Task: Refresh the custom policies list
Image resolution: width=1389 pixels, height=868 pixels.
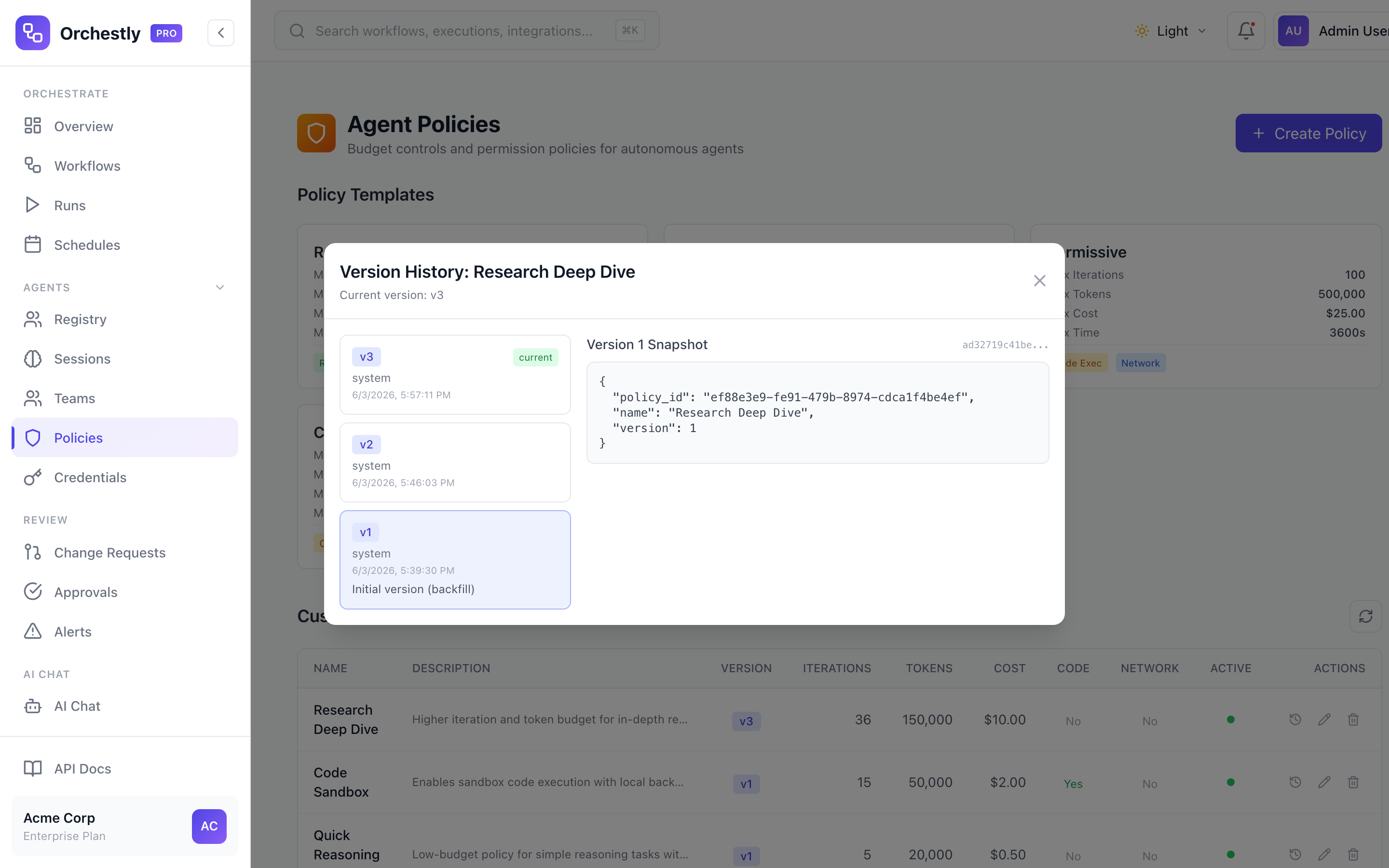Action: [x=1365, y=616]
